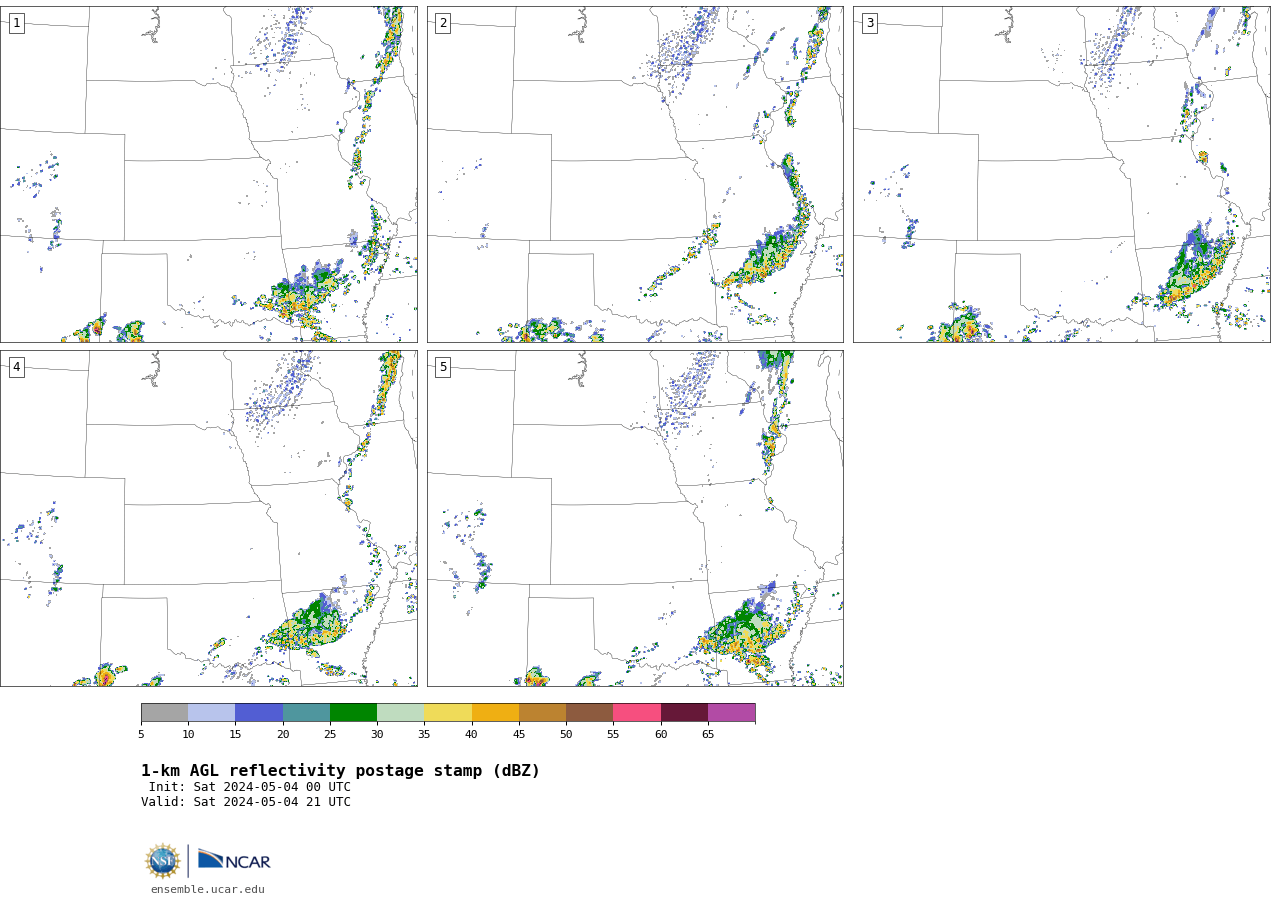Open ensemble member 5 reflectivity panel
1280x901 pixels.
point(635,518)
